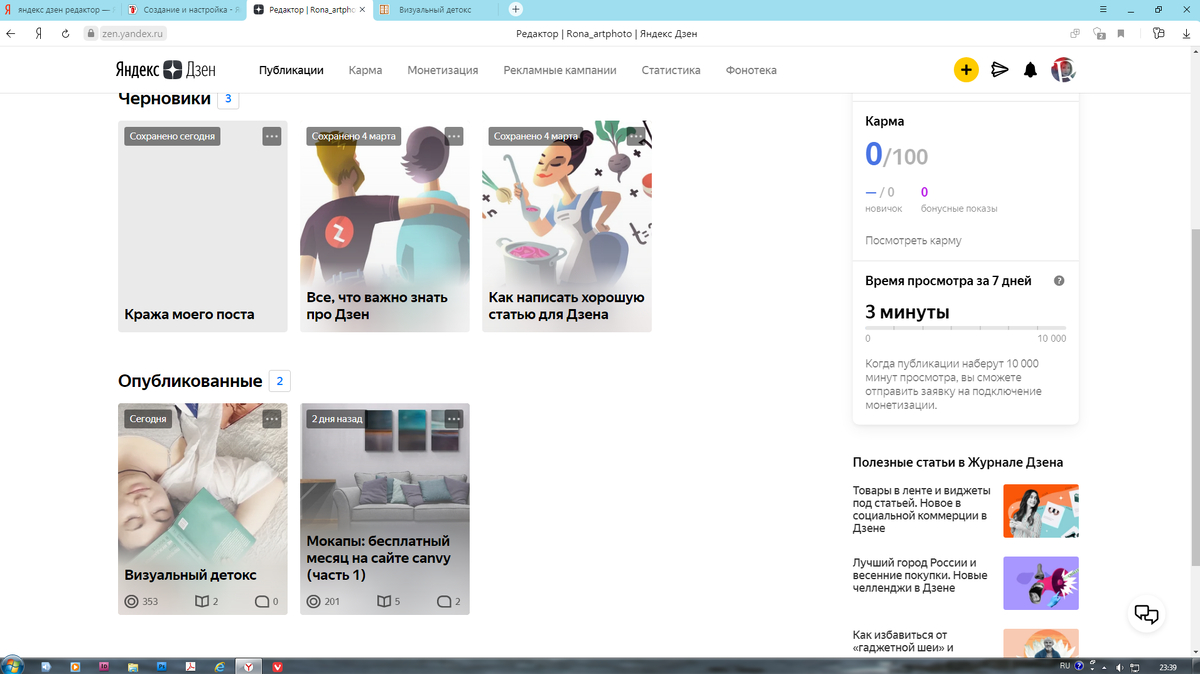Open the browser hamburger menu
Image resolution: width=1200 pixels, height=674 pixels.
[1103, 9]
